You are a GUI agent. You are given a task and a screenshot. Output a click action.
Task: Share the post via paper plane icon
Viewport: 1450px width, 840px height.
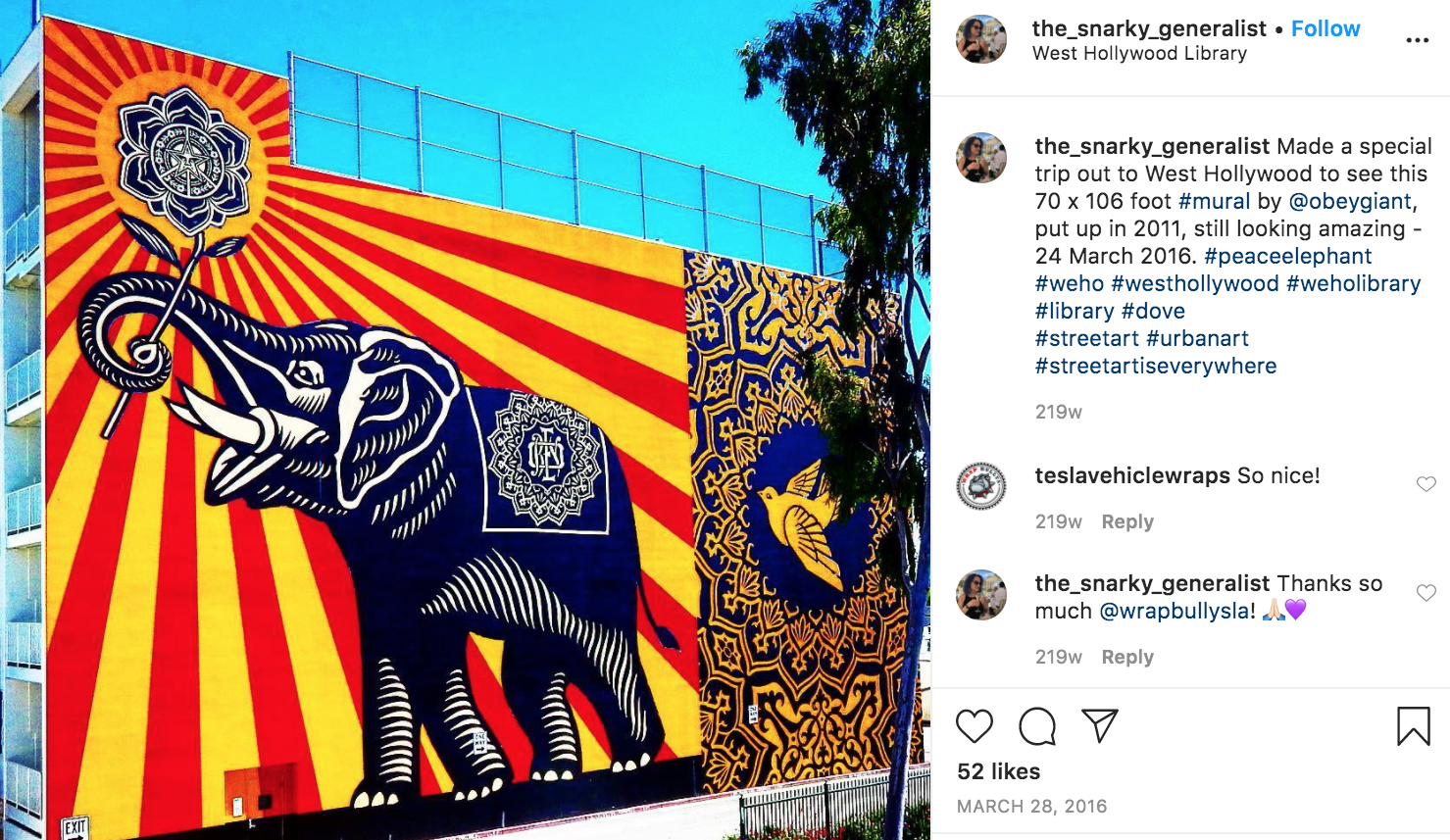coord(1100,725)
